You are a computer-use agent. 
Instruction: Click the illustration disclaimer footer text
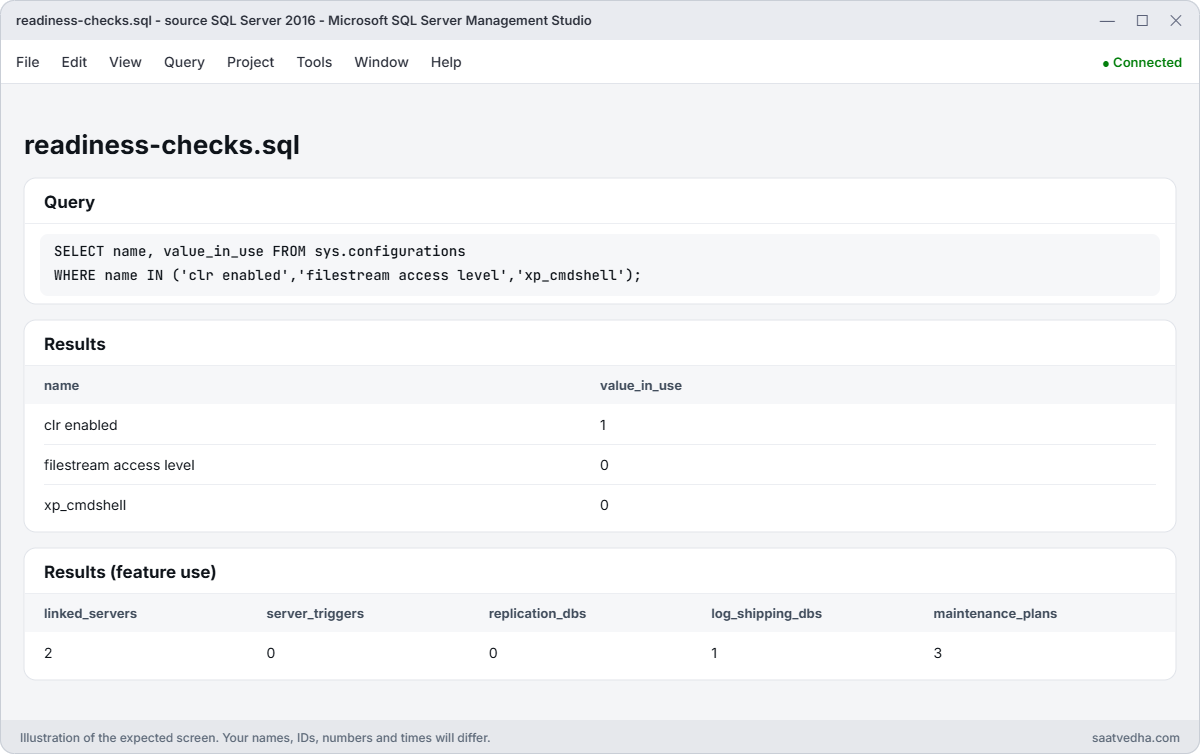(255, 738)
